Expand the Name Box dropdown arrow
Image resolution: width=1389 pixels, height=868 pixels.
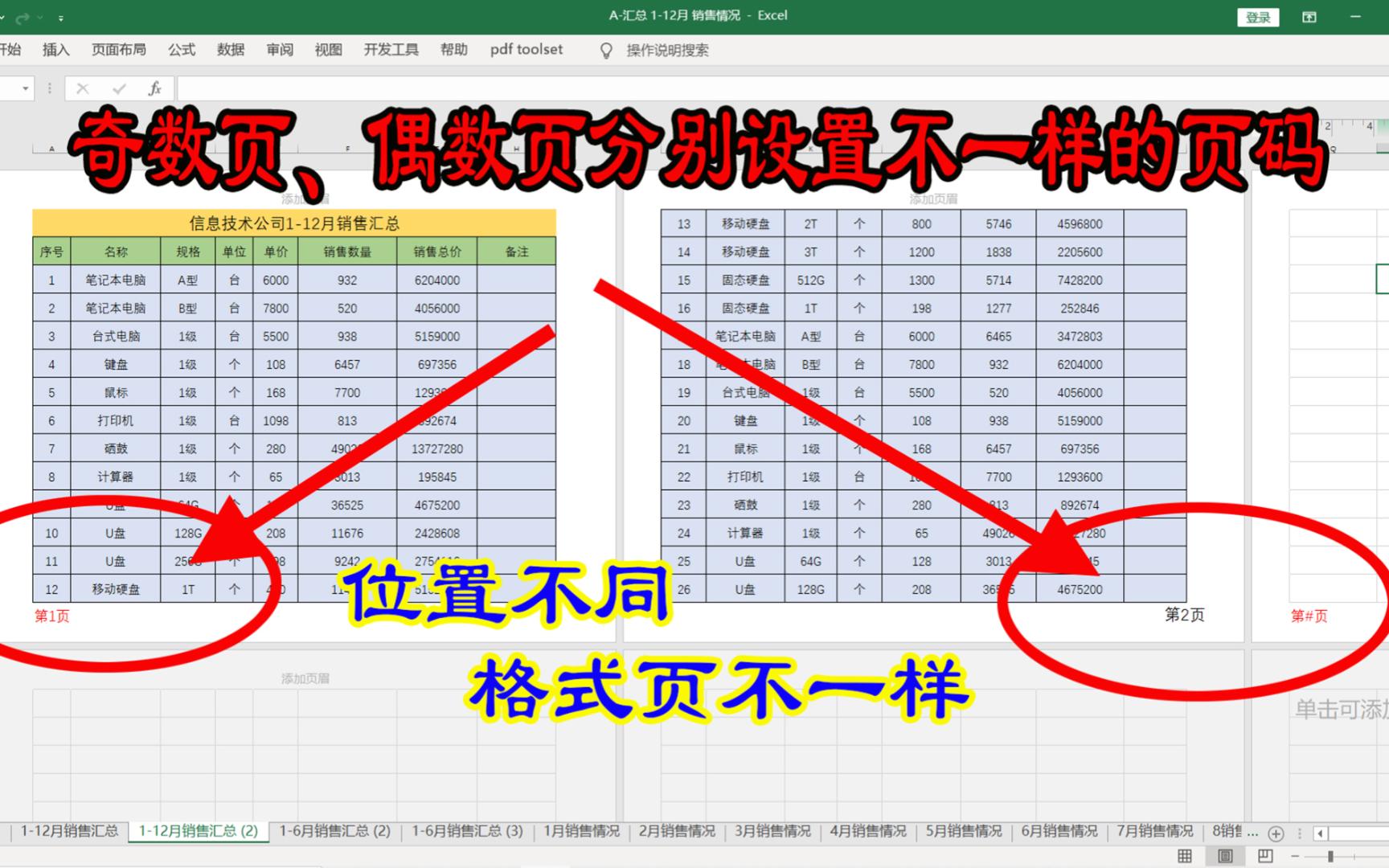tap(26, 88)
